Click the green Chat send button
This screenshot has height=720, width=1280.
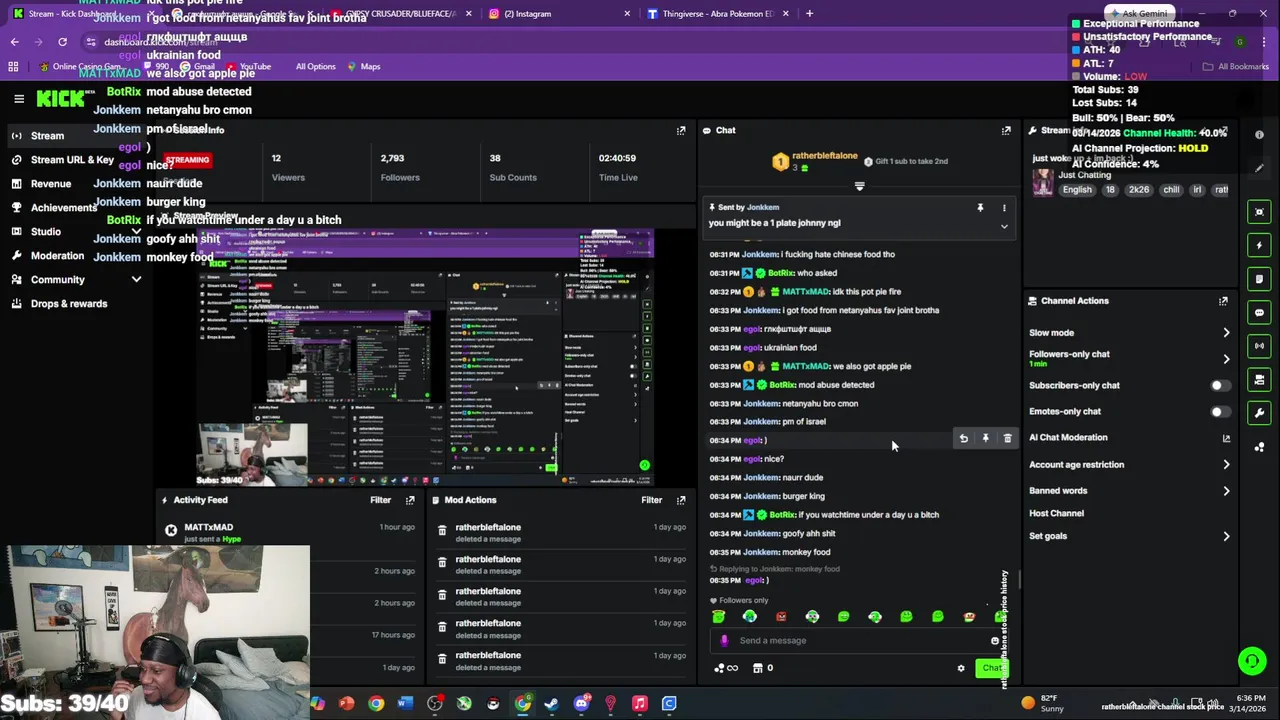990,668
